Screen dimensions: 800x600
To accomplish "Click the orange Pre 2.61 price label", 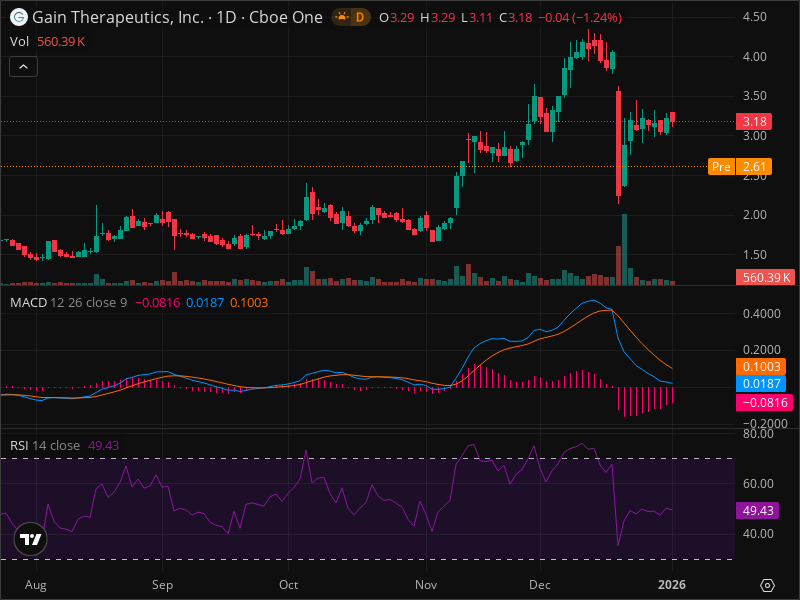I will point(740,166).
